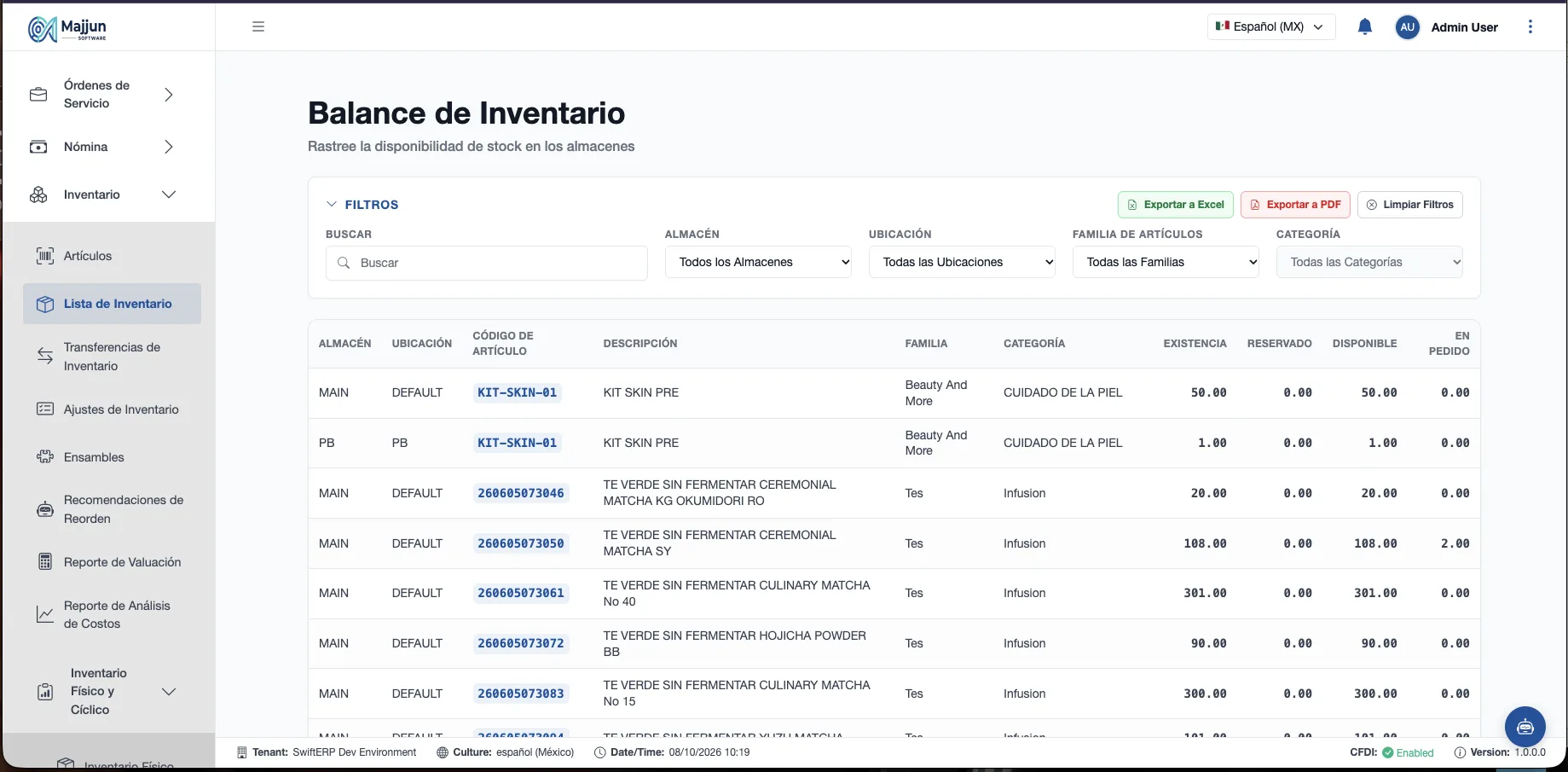
Task: Toggle the hamburger sidebar menu icon
Action: [258, 26]
